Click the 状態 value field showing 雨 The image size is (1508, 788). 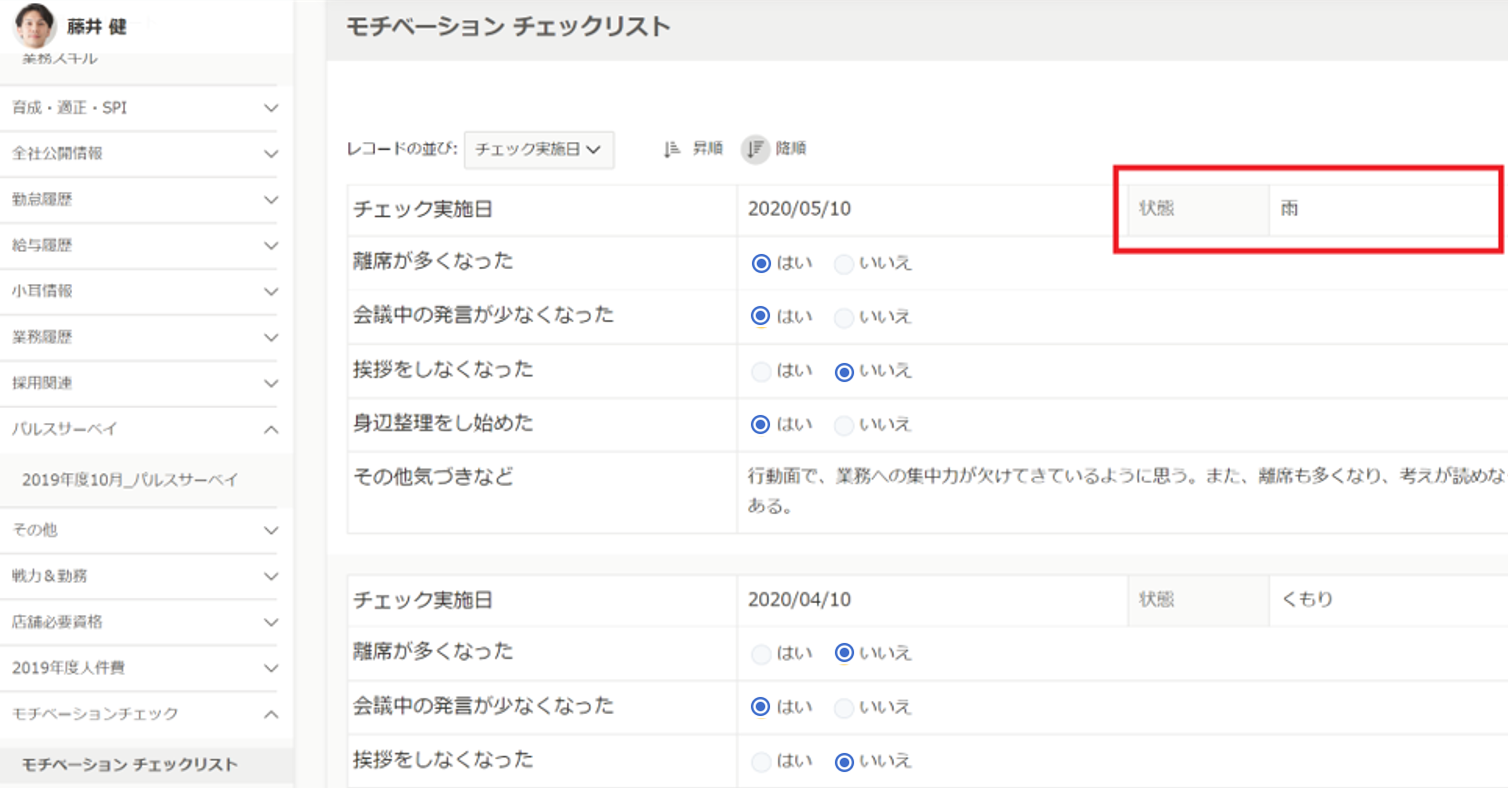[x=1380, y=210]
